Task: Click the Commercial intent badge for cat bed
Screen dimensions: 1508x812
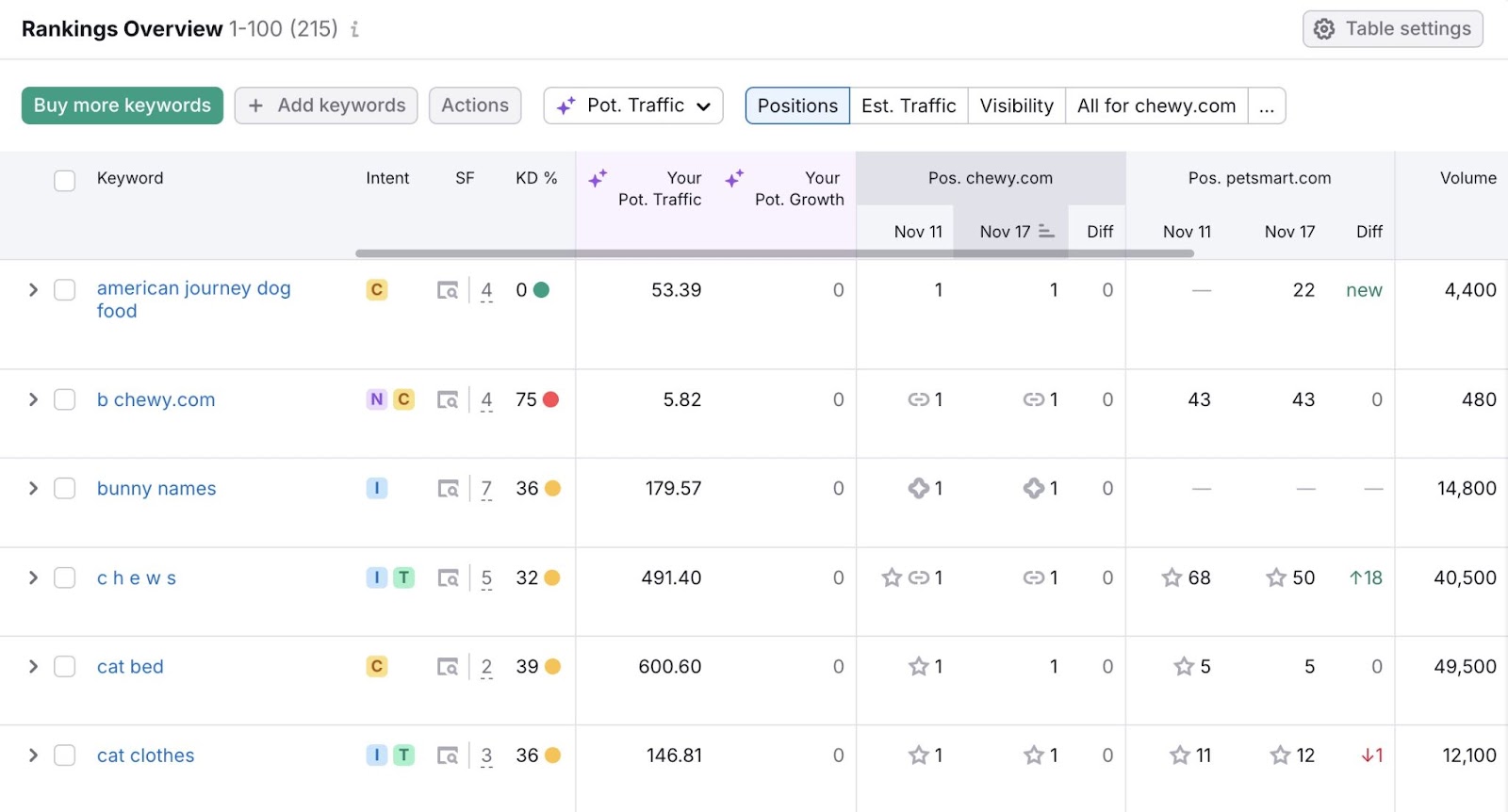Action: 377,667
